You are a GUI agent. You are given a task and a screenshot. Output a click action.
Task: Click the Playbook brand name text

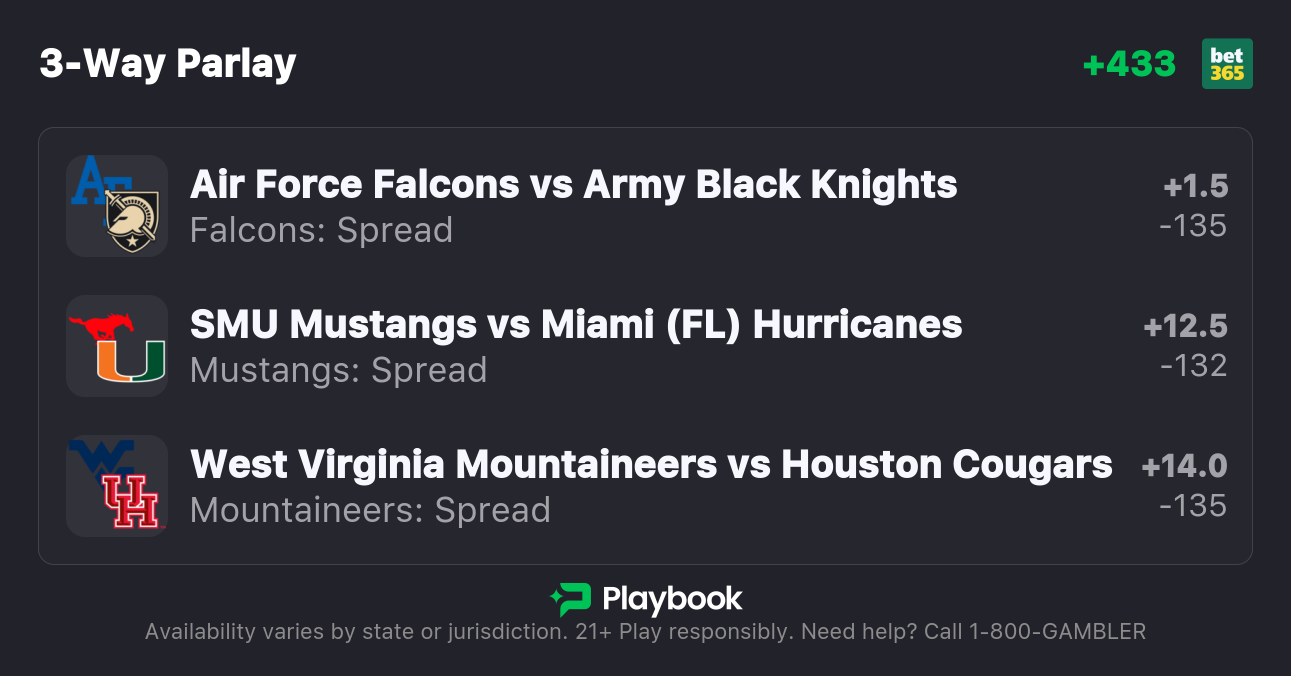pyautogui.click(x=672, y=599)
